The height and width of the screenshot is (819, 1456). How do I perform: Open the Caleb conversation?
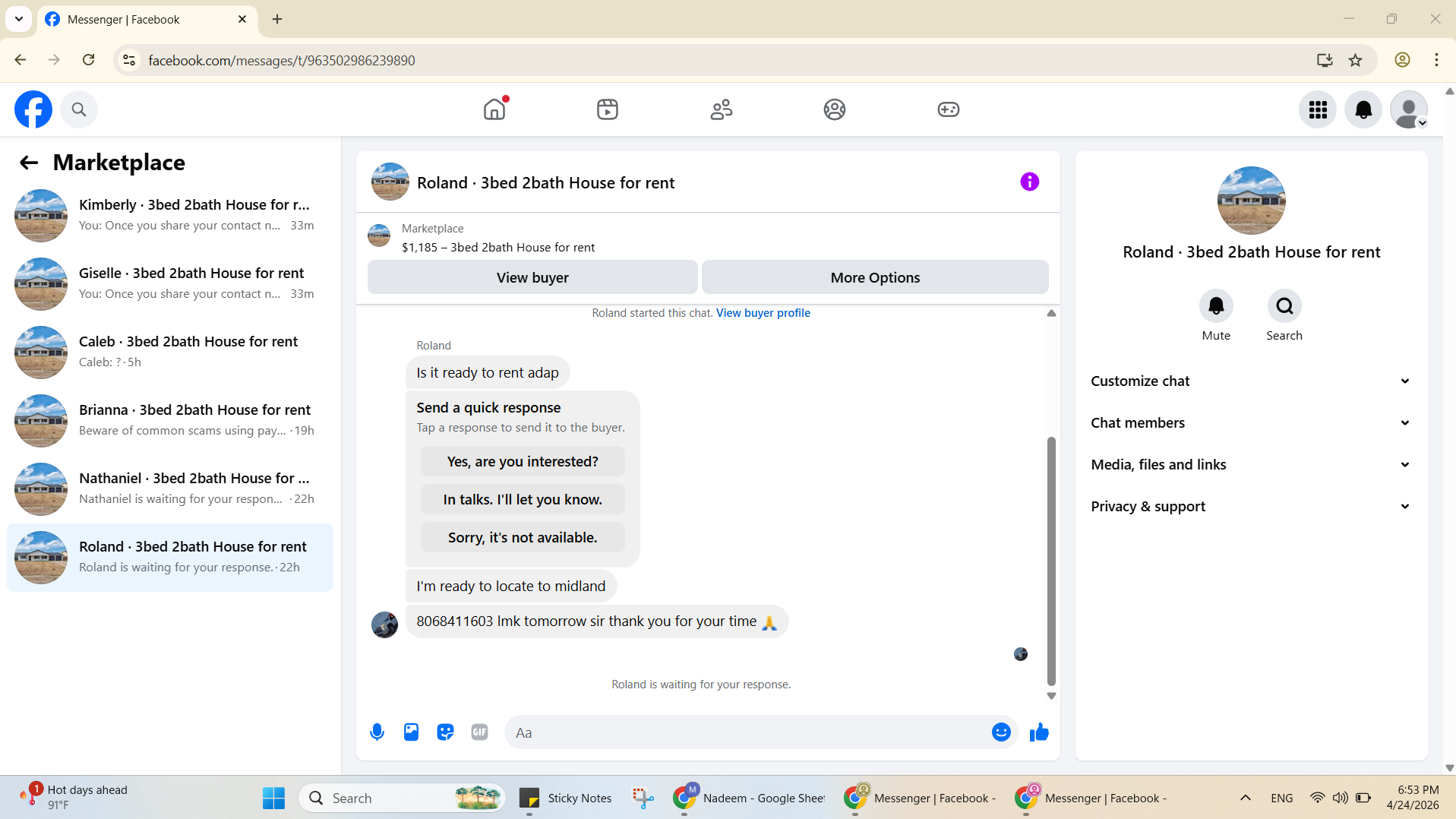(x=170, y=353)
